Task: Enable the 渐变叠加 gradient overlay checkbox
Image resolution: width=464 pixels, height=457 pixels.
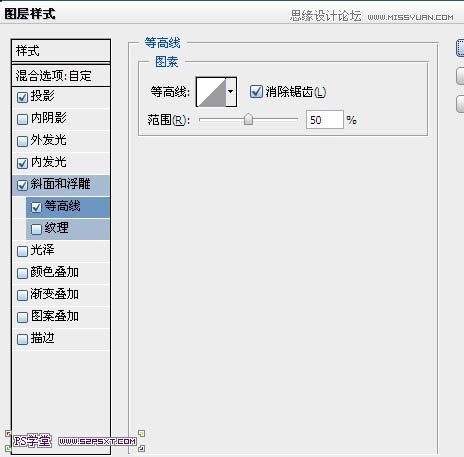Action: point(22,295)
